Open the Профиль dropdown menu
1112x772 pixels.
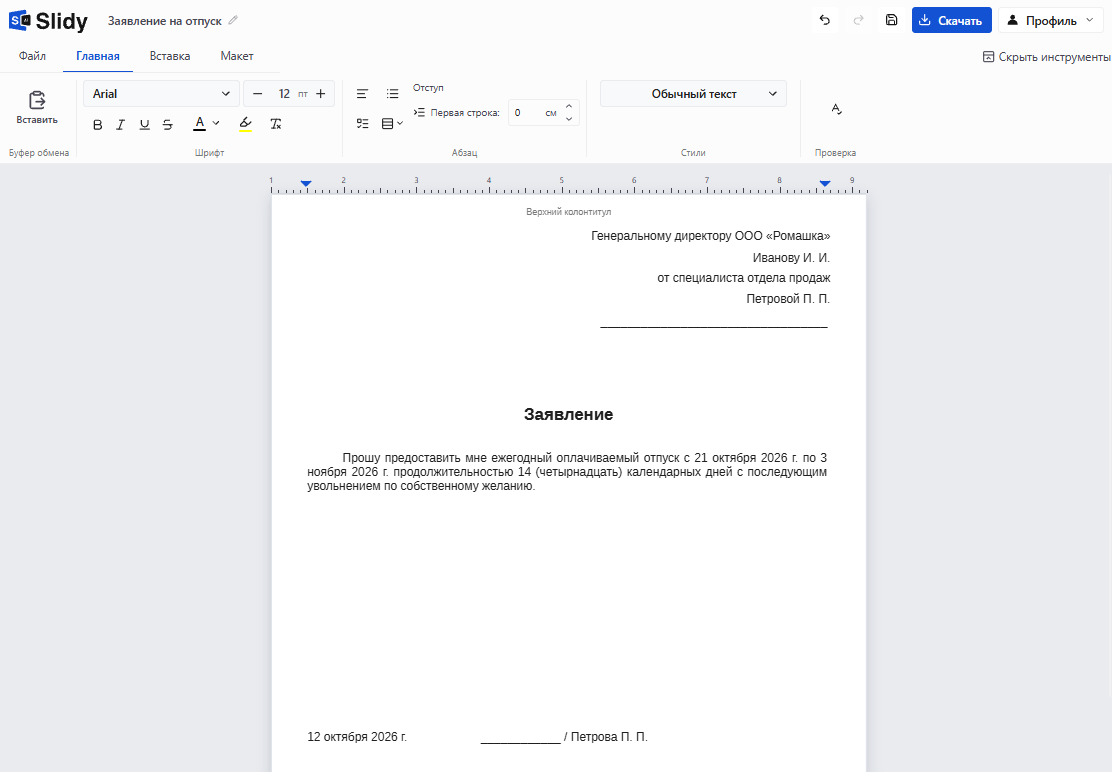point(1050,21)
